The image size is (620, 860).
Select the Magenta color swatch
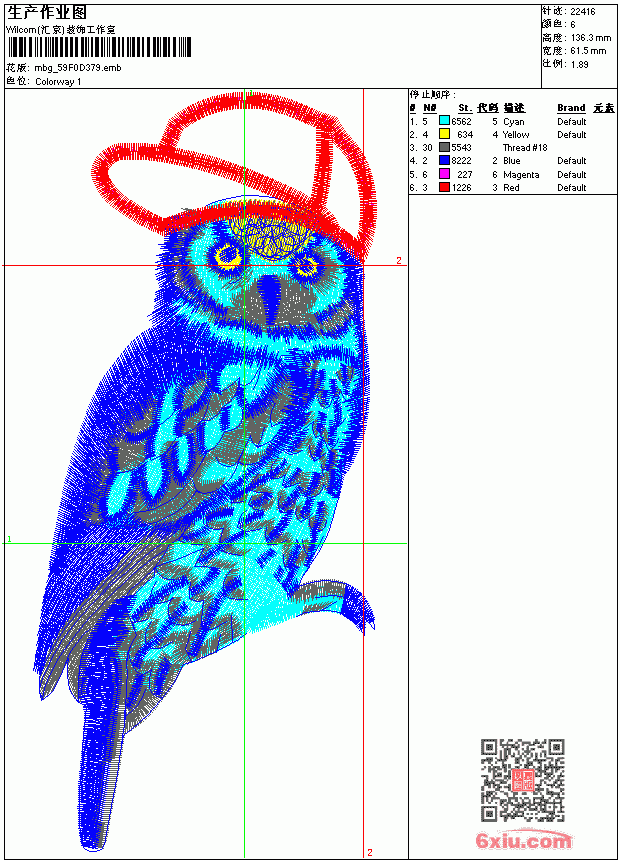[x=444, y=174]
